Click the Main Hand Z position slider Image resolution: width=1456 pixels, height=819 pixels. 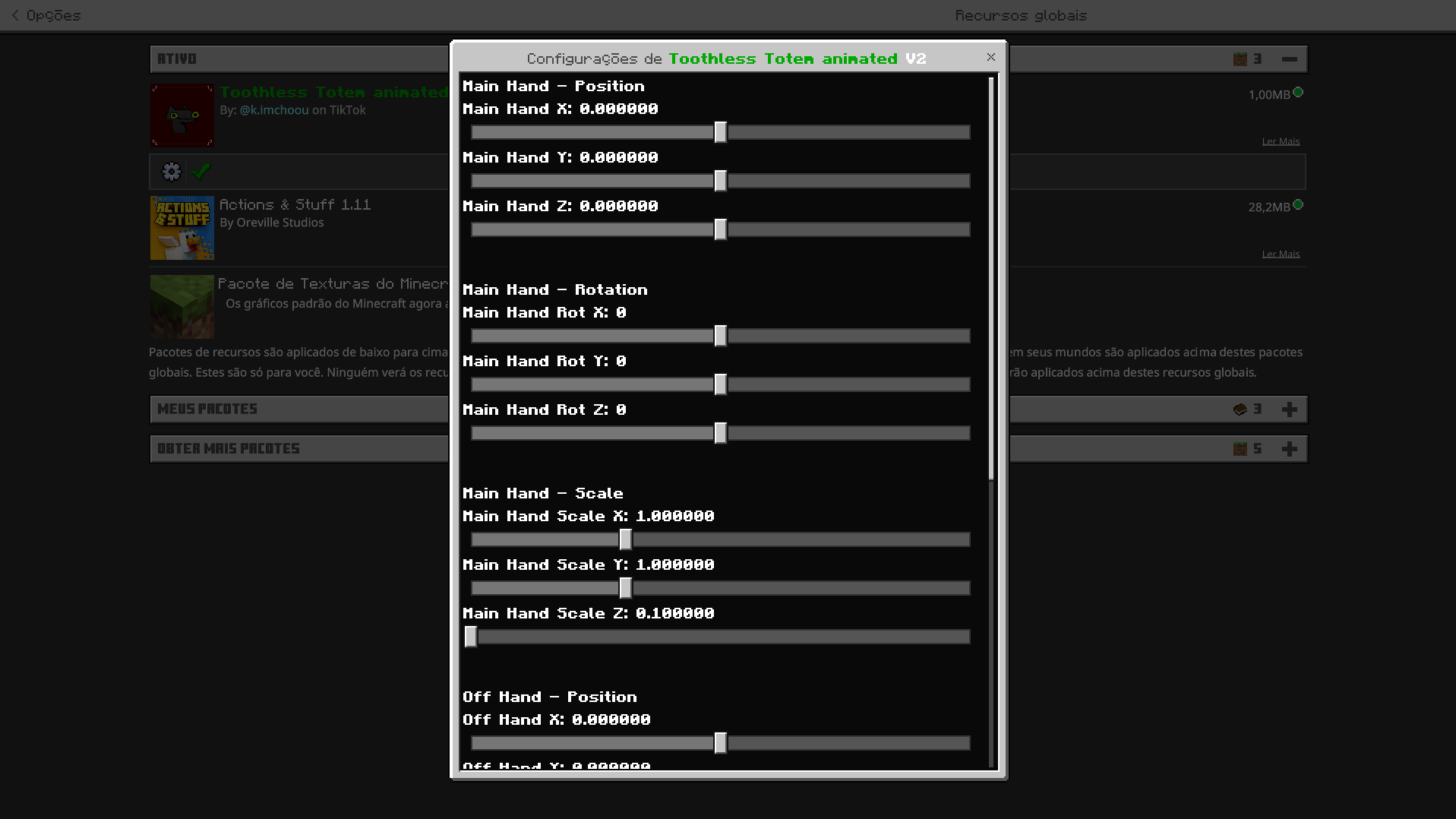(x=720, y=229)
